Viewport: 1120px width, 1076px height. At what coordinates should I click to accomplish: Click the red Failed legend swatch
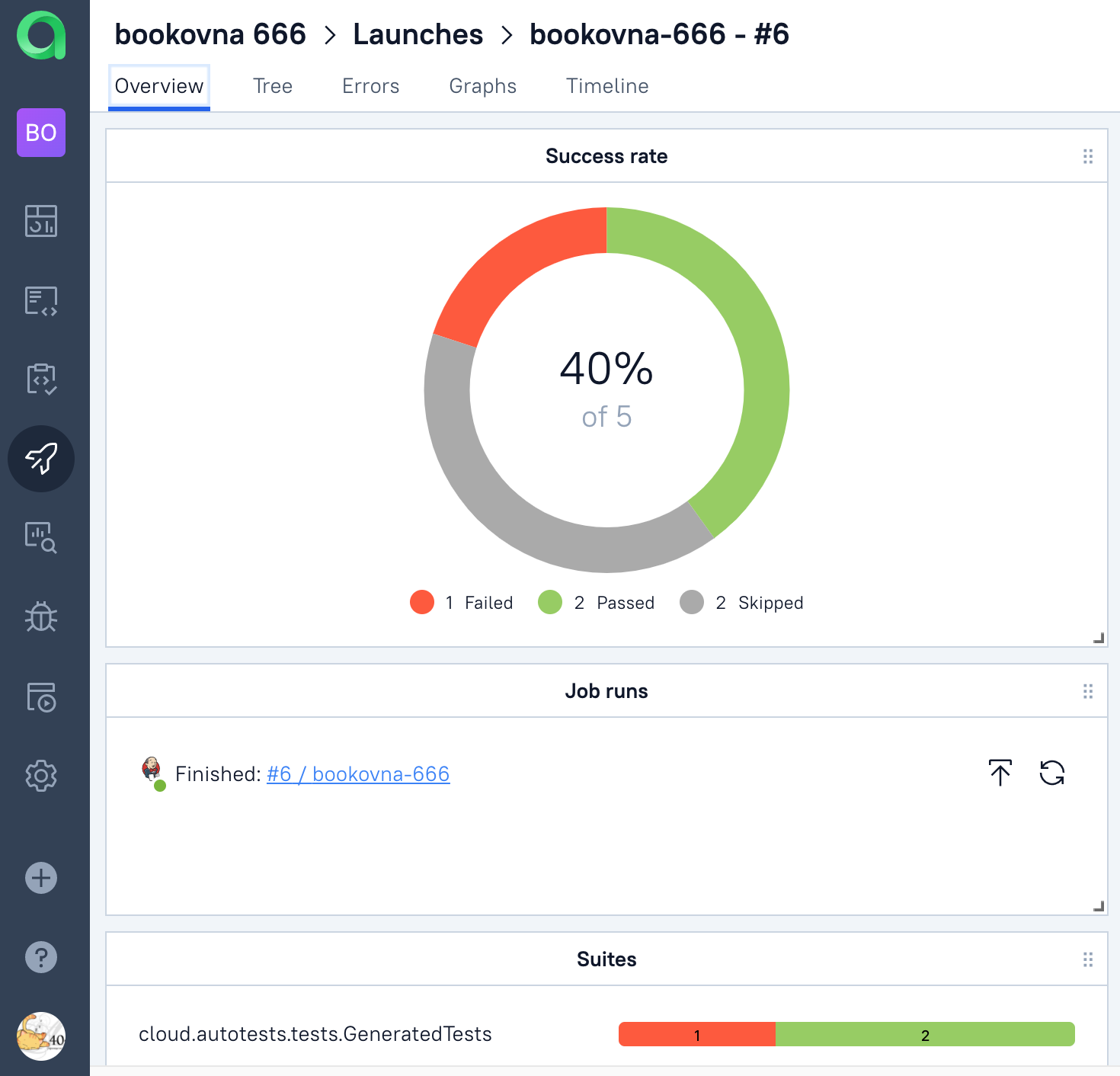point(422,602)
